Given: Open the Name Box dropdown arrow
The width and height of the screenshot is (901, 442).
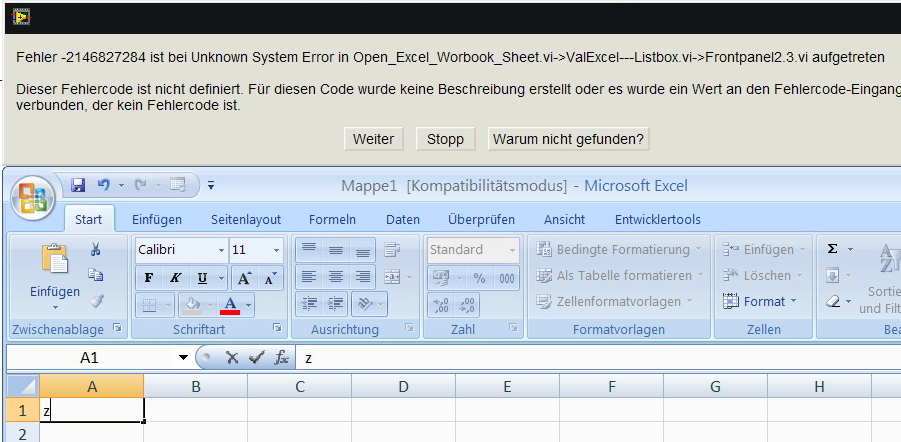Looking at the screenshot, I should pos(183,358).
